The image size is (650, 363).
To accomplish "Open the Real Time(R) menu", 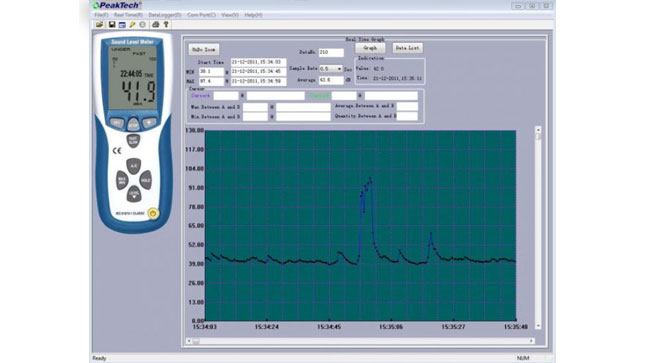I will [x=128, y=15].
